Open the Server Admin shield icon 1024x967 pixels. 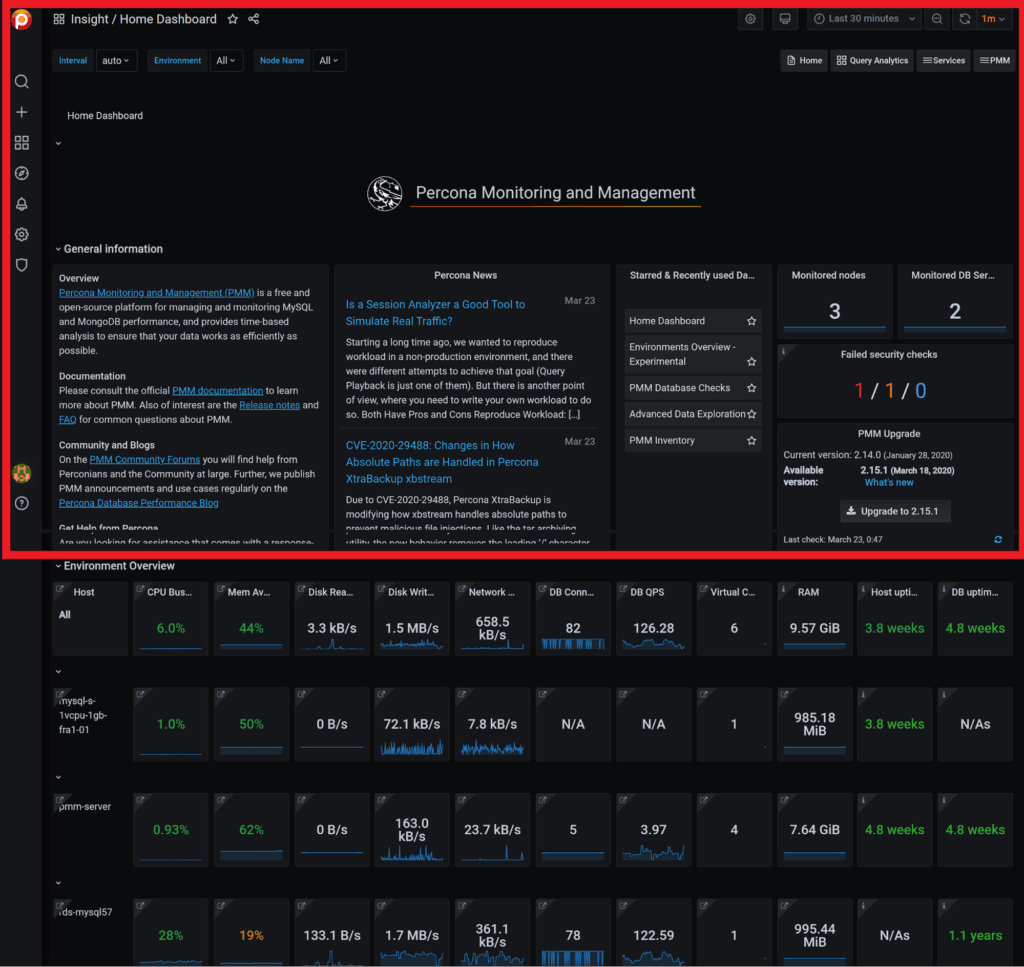tap(21, 264)
